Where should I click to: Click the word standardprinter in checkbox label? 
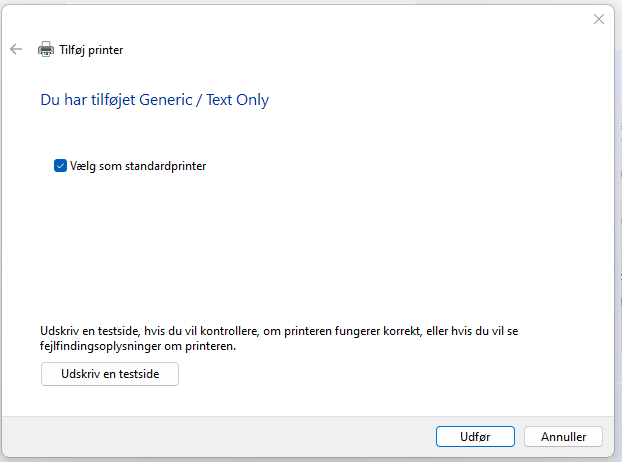165,166
